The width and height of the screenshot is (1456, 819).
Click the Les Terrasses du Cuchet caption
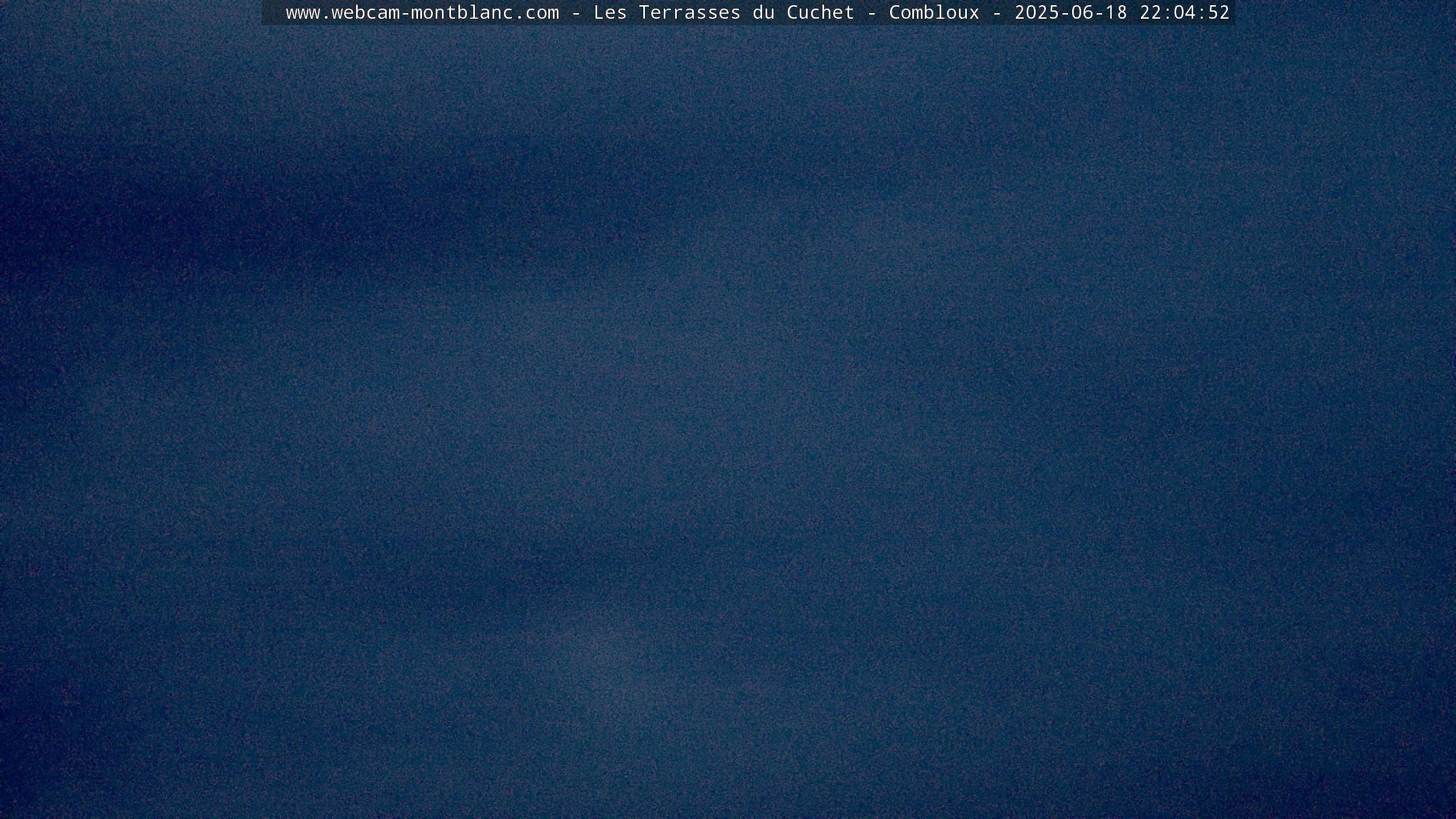pos(724,13)
